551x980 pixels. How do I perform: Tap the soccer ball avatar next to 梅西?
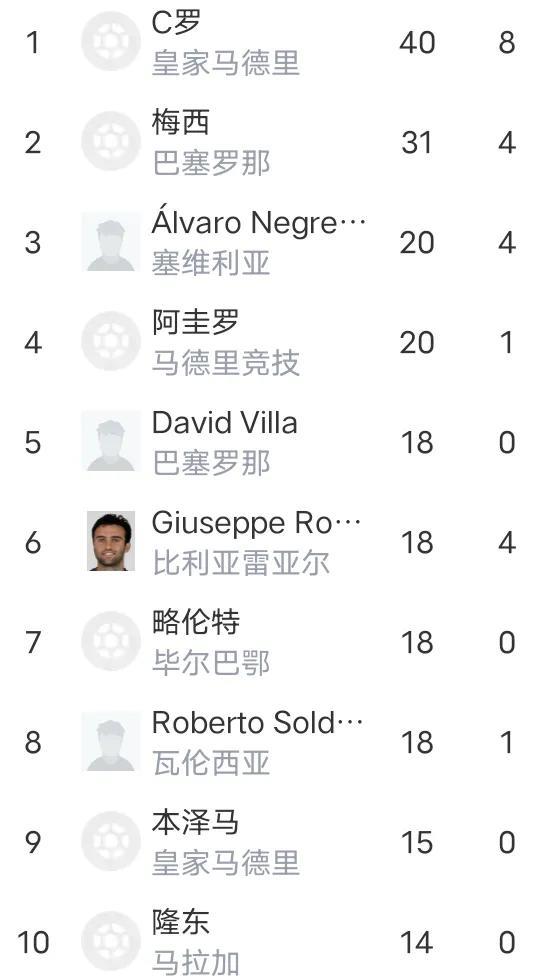click(x=111, y=141)
